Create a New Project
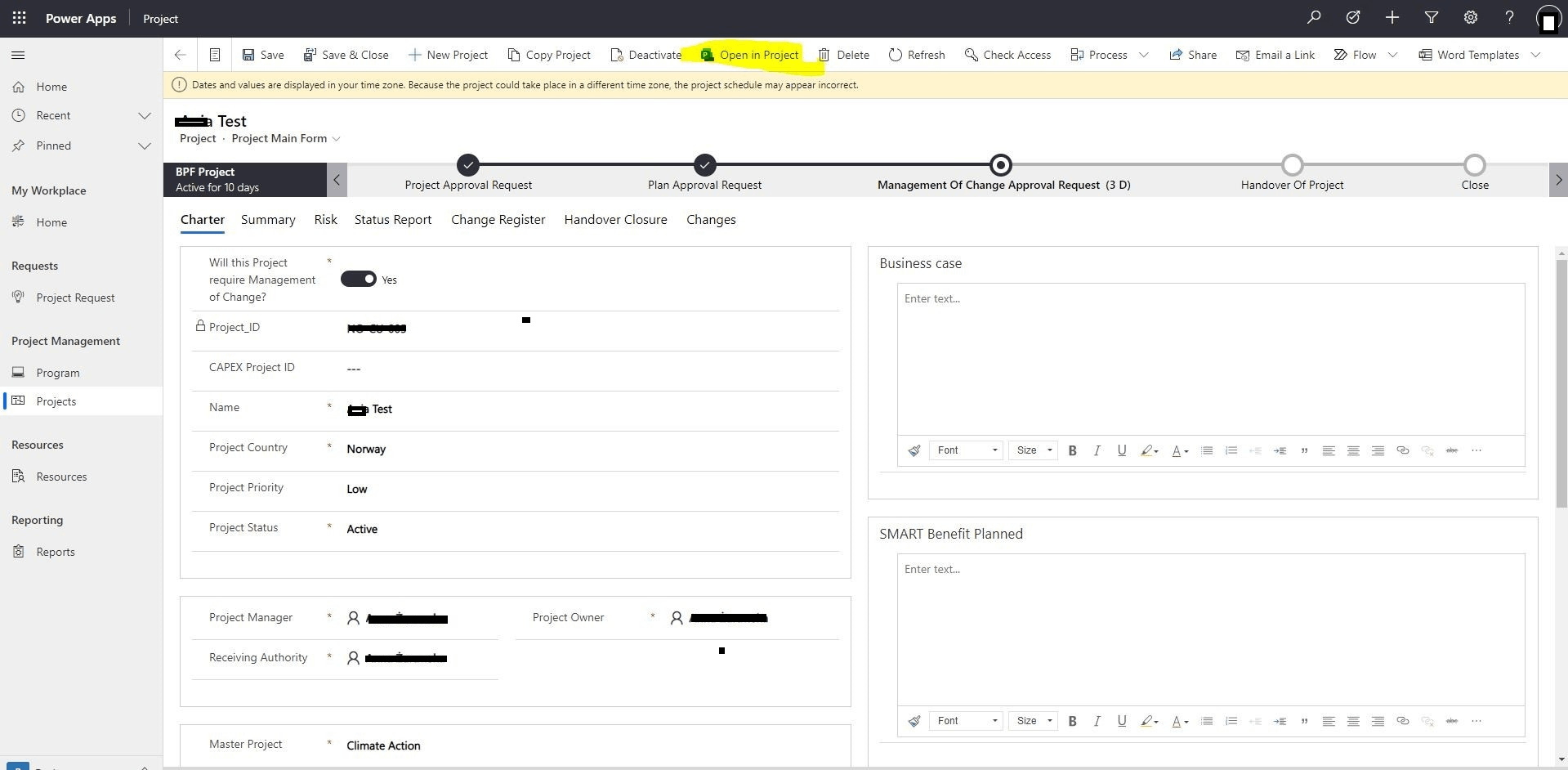The height and width of the screenshot is (770, 1568). 448,55
